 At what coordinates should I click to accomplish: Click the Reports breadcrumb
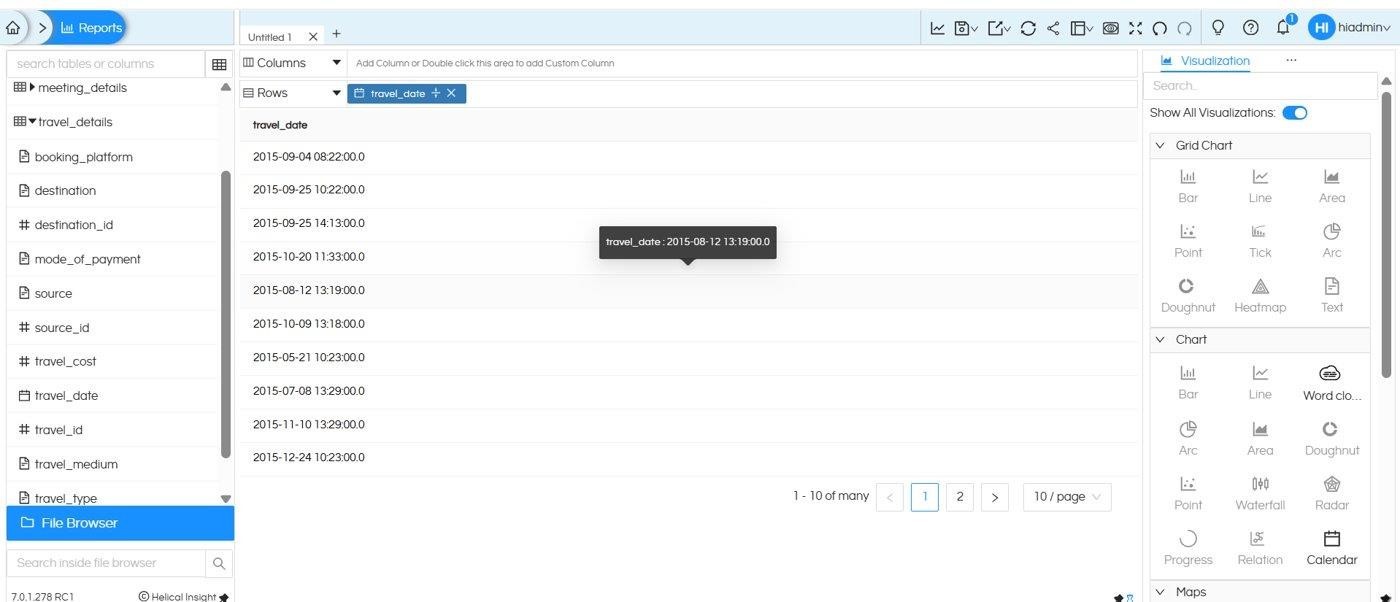[x=91, y=28]
